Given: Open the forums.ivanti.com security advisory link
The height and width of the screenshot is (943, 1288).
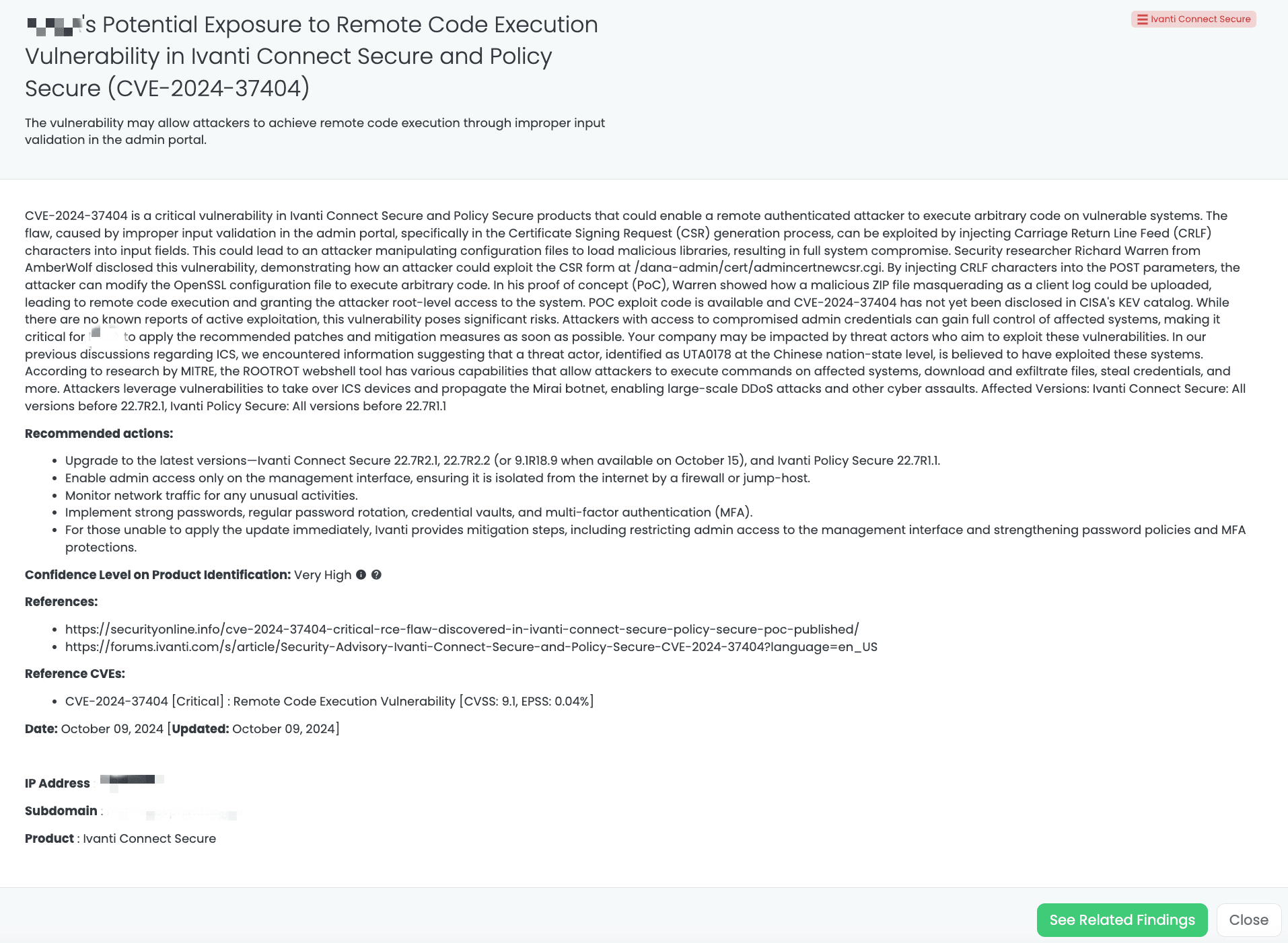Looking at the screenshot, I should click(471, 647).
